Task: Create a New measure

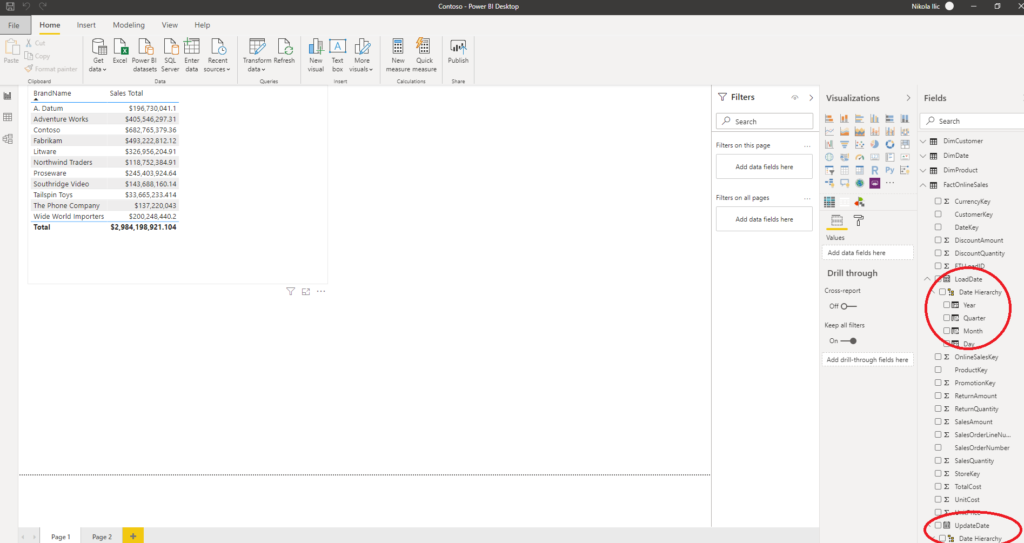Action: click(x=398, y=55)
